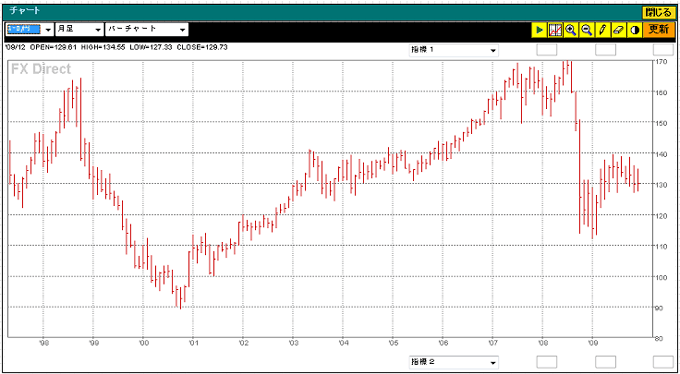Click the '06 year axis label
Screen dimensions: 680x374
tap(443, 343)
